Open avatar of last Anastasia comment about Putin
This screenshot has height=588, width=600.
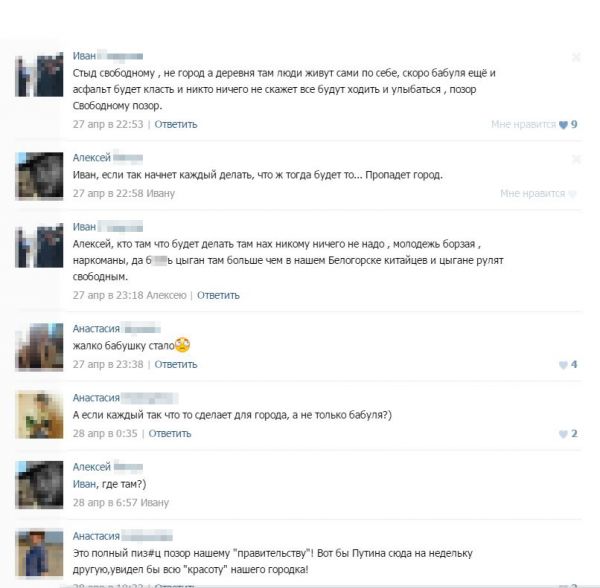pyautogui.click(x=39, y=553)
